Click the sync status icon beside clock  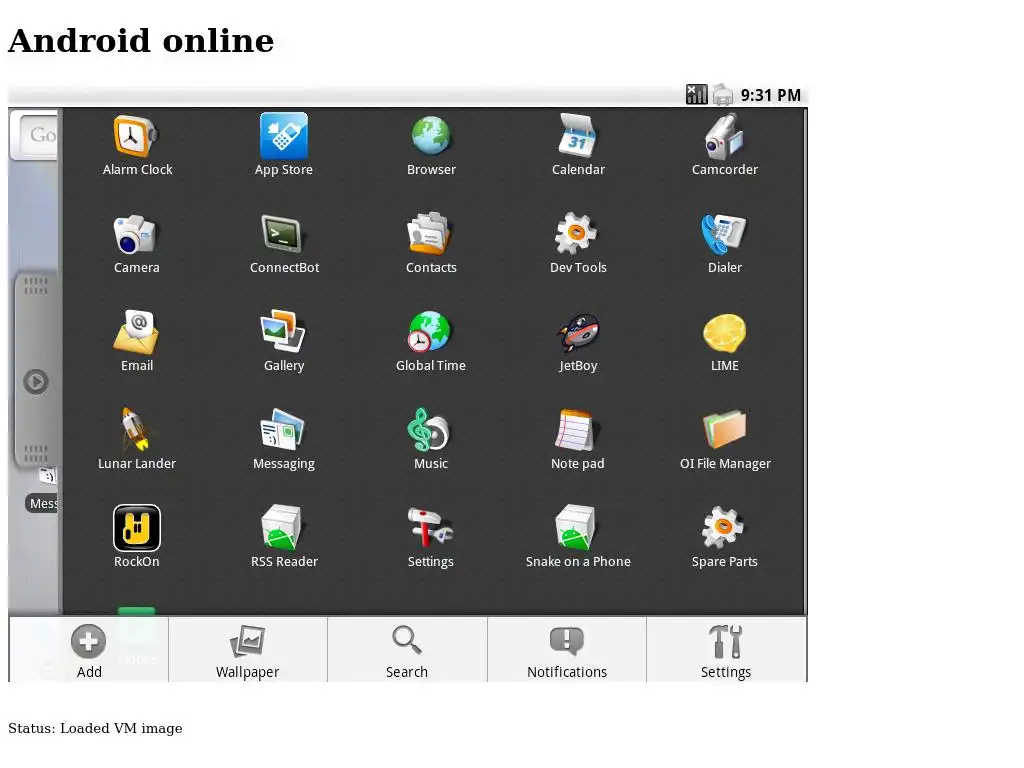tap(722, 95)
